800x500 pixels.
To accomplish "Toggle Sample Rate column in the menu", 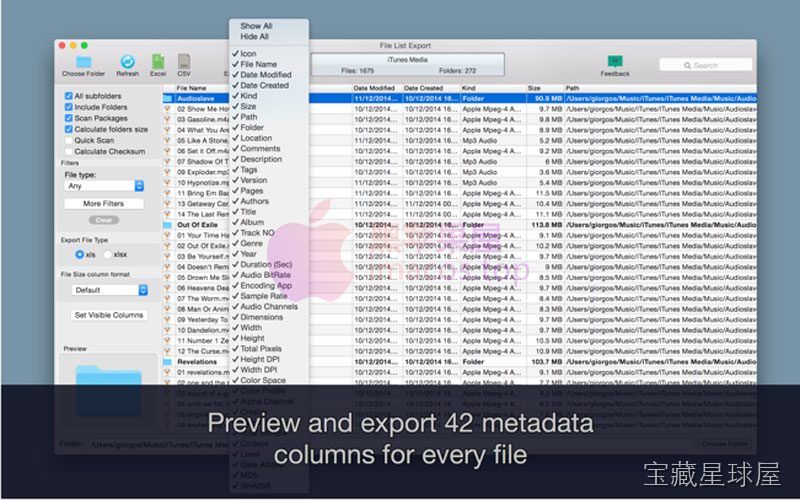I will pos(263,296).
